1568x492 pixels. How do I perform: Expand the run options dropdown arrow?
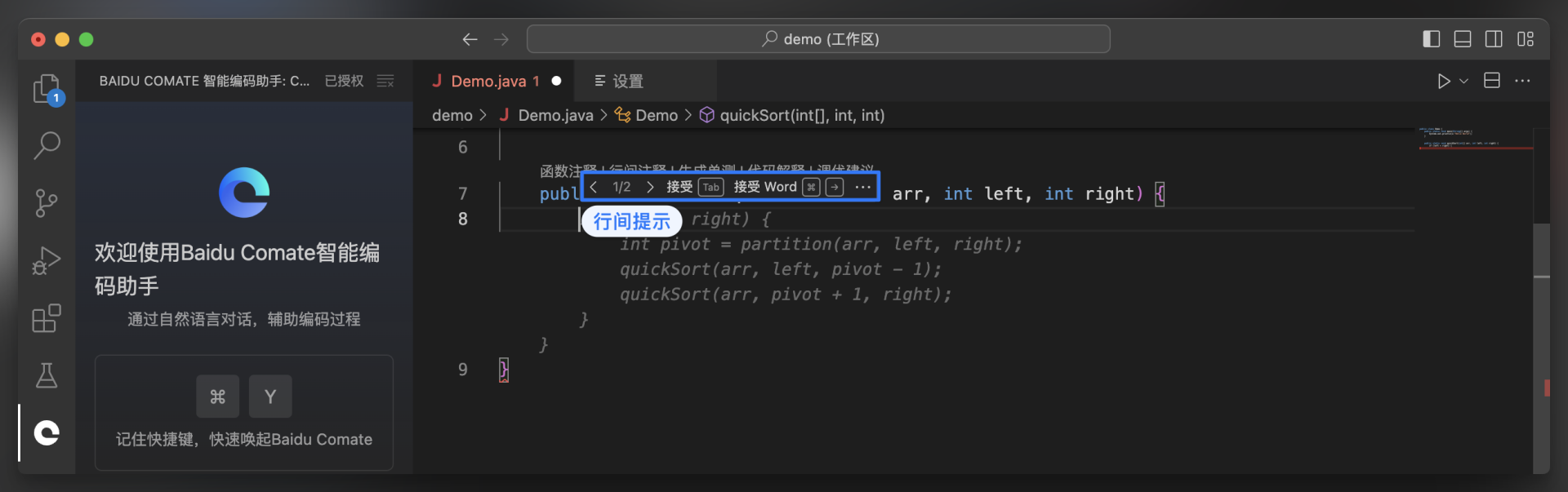click(x=1464, y=81)
